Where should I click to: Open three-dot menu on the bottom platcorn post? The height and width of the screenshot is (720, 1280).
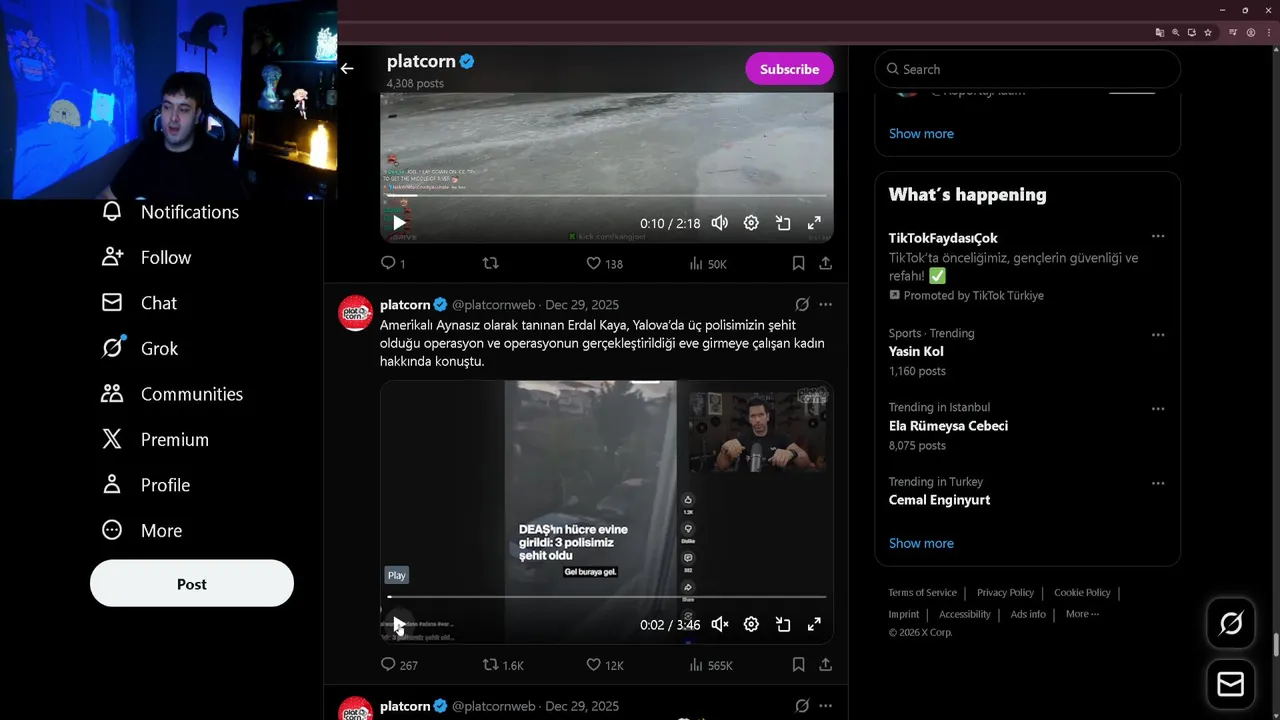(825, 706)
